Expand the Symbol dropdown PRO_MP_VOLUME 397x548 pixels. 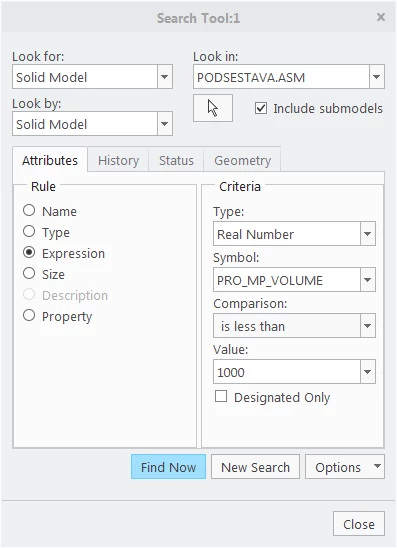pos(368,280)
